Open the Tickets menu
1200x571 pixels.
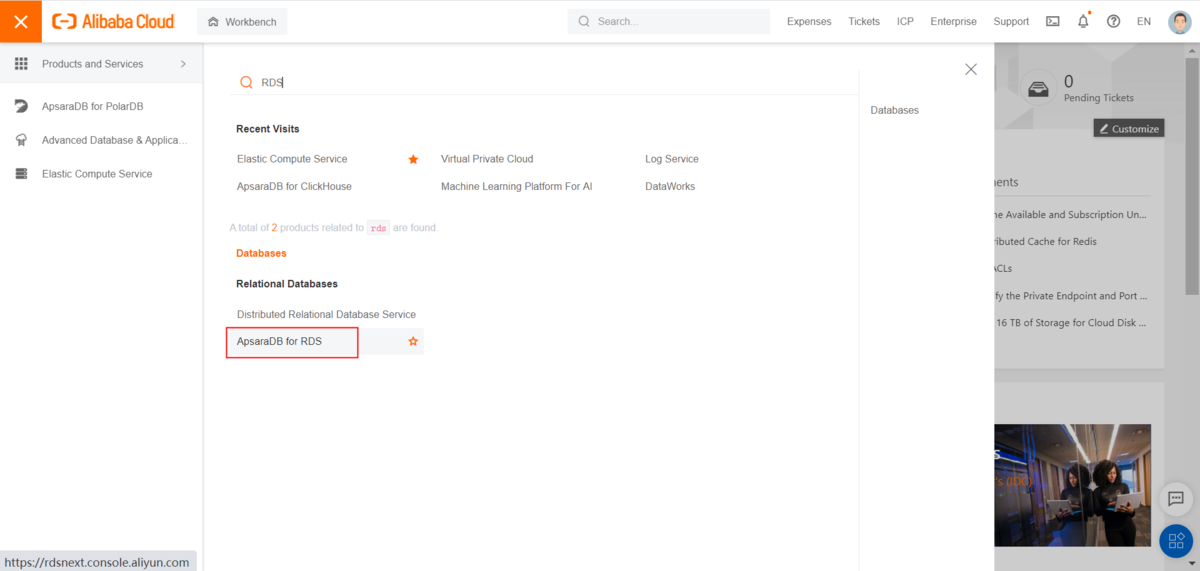tap(864, 21)
